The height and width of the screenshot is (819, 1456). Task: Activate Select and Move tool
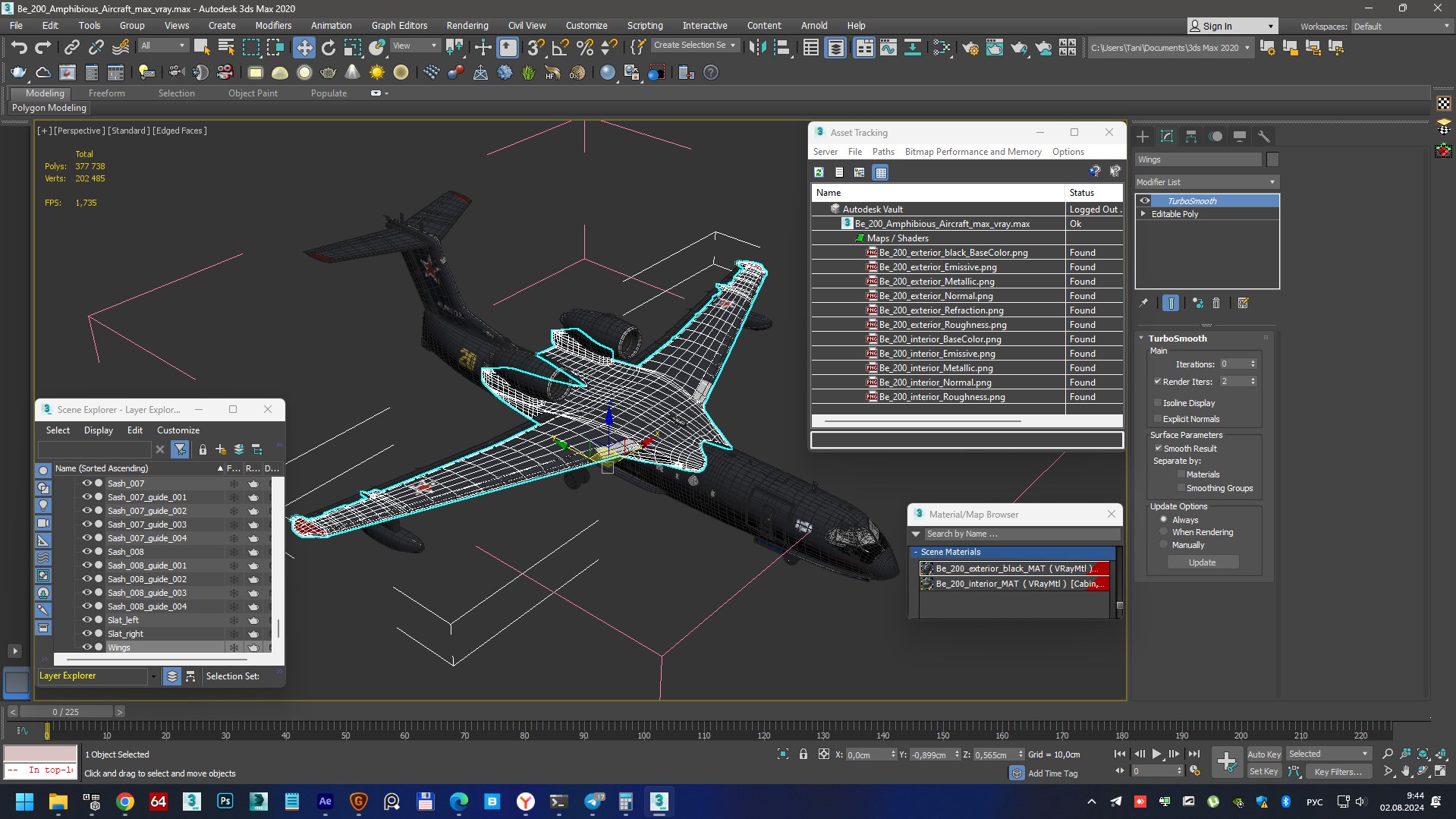click(304, 48)
